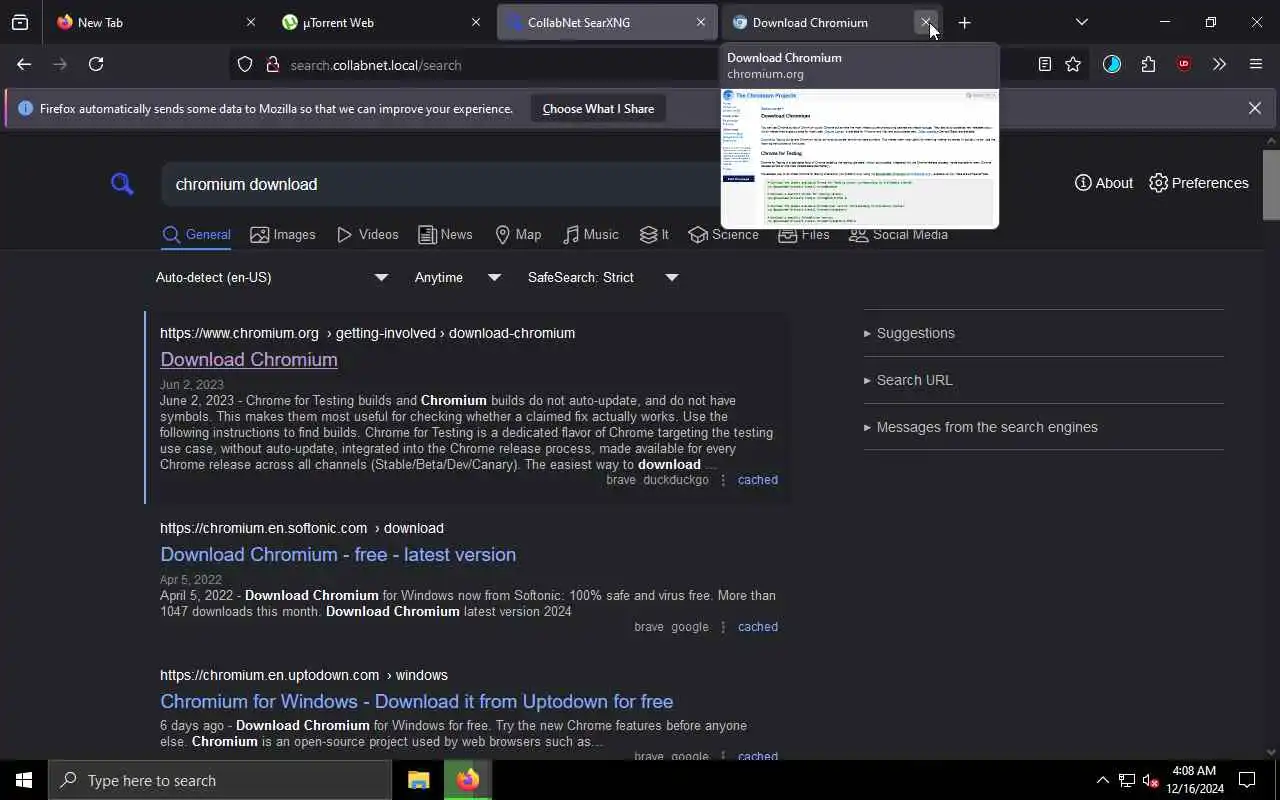Open the Windows notification center
The height and width of the screenshot is (800, 1280).
[x=1247, y=780]
